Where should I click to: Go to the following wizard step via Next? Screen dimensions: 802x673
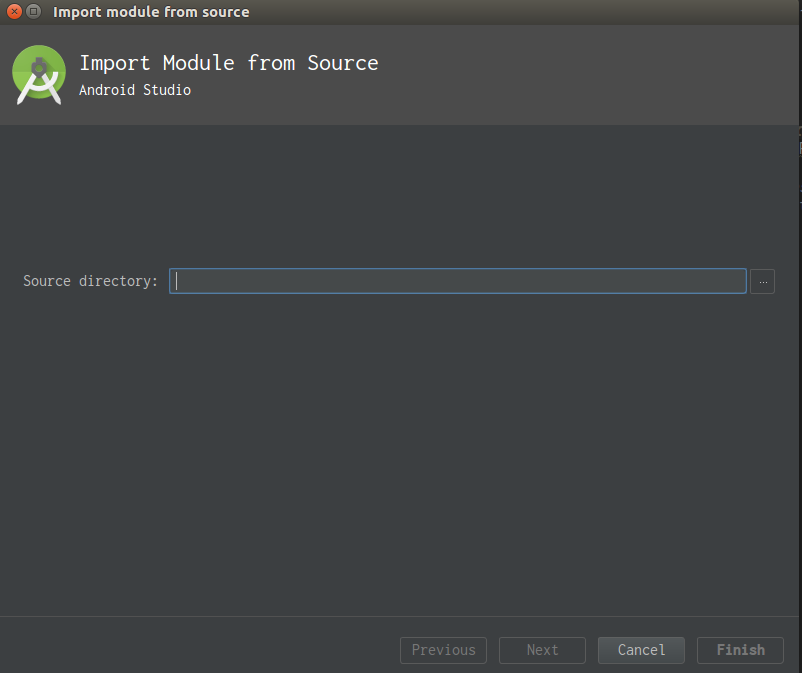(x=542, y=650)
